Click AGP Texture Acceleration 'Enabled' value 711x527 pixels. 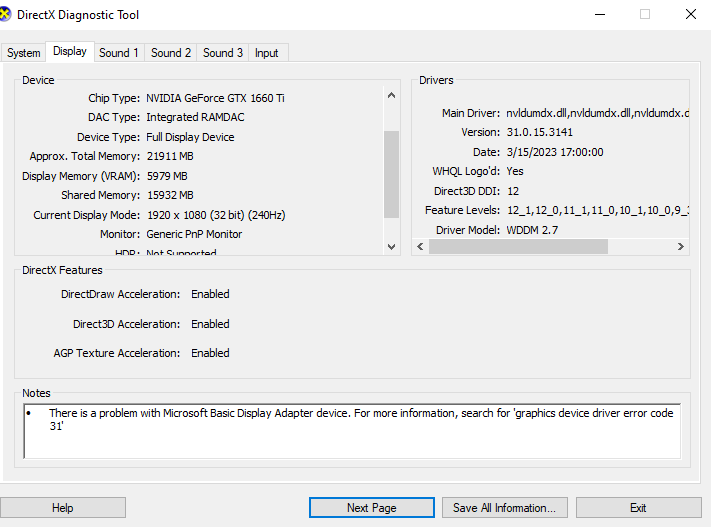[x=210, y=353]
